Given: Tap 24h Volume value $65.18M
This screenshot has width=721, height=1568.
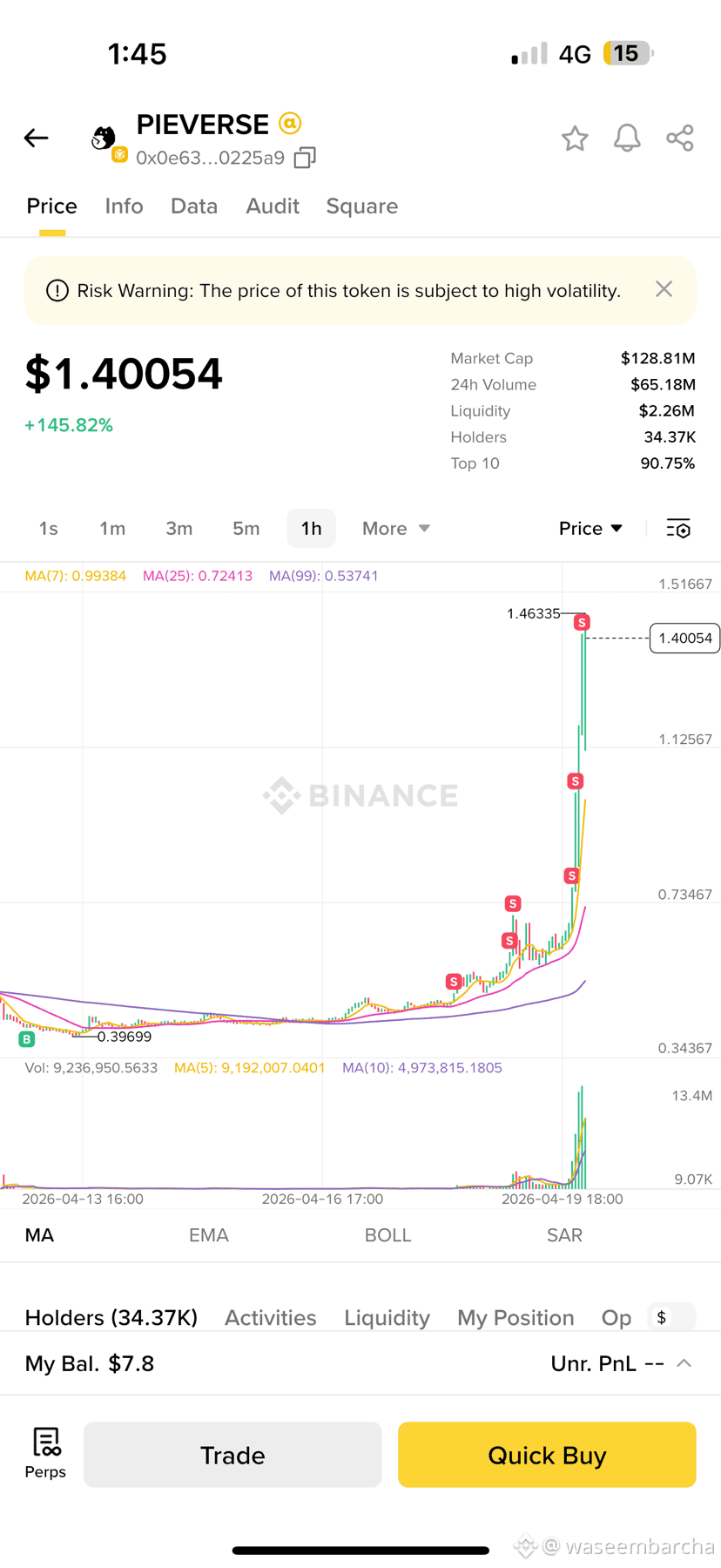Looking at the screenshot, I should pyautogui.click(x=663, y=384).
